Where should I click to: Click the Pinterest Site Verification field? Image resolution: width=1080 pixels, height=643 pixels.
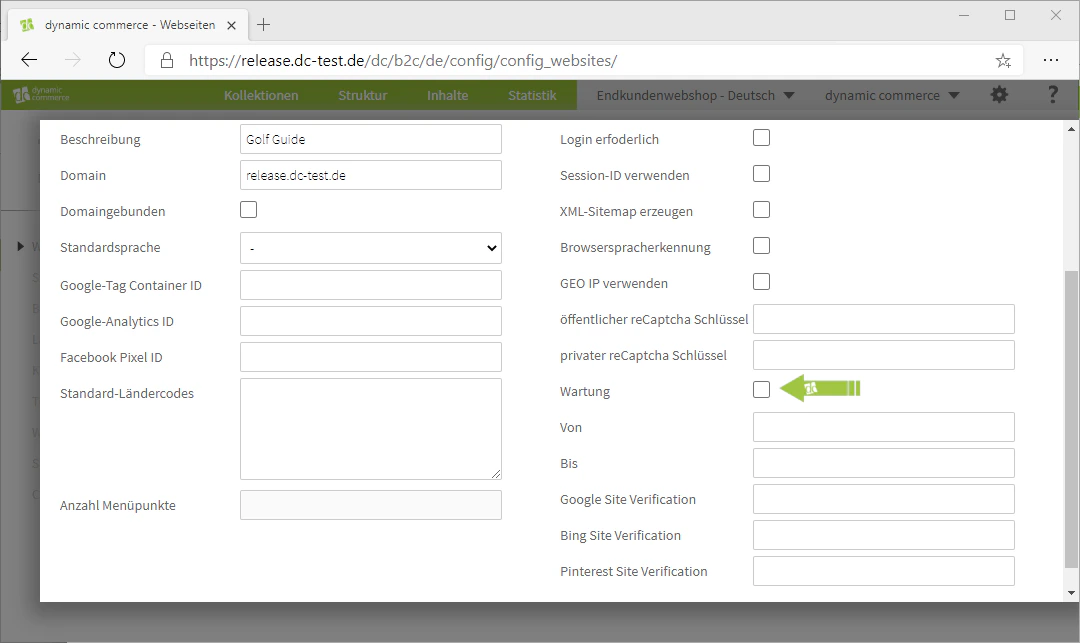pyautogui.click(x=884, y=571)
